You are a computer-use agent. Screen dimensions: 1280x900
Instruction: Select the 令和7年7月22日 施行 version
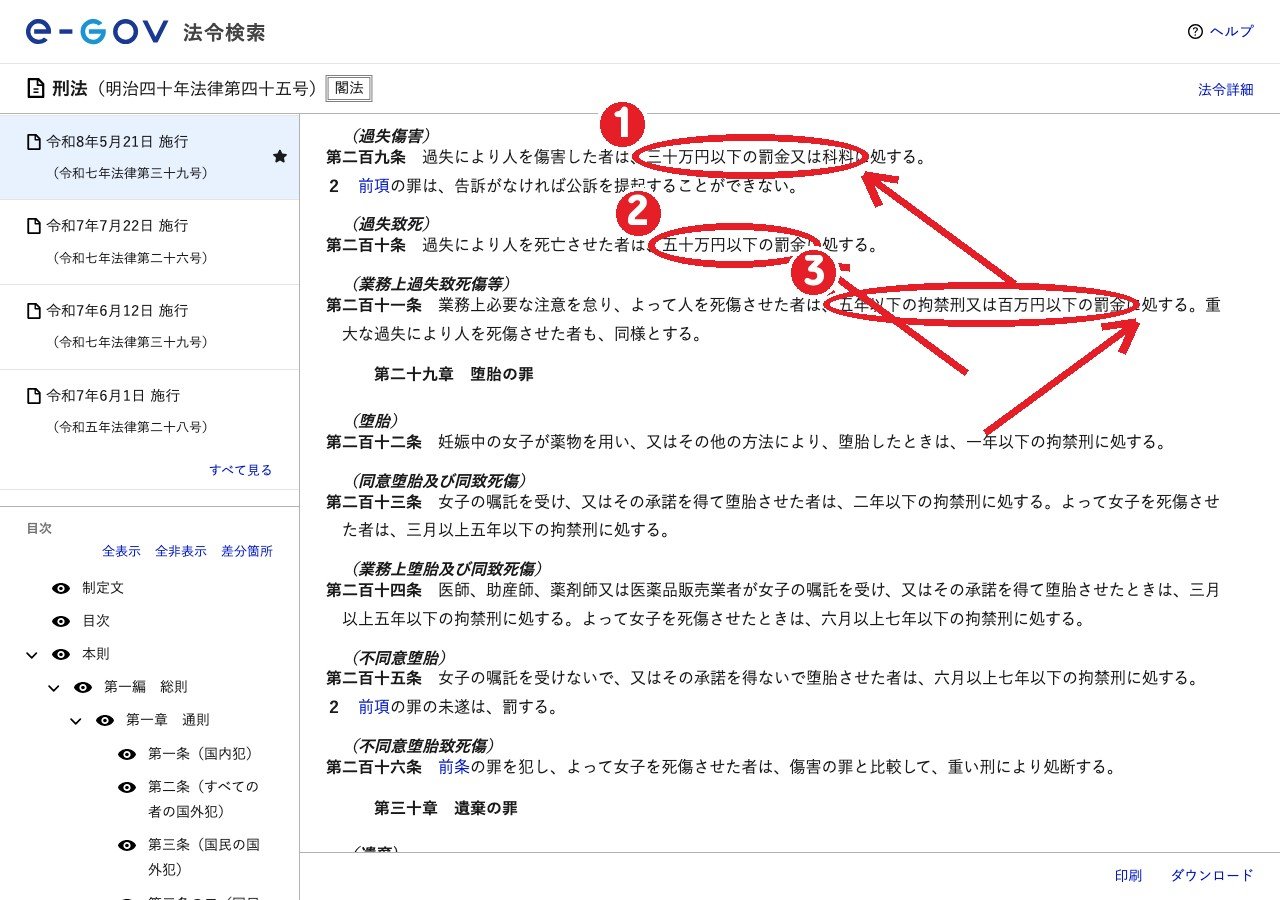point(149,242)
